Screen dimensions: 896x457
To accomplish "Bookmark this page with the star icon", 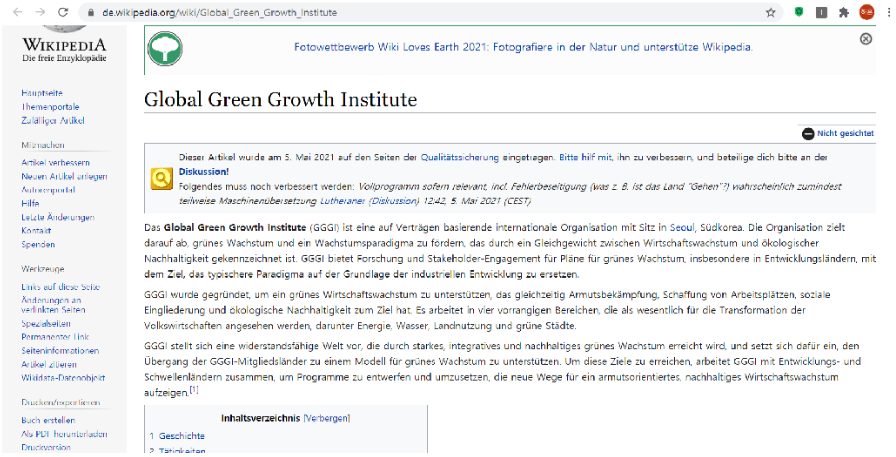I will (771, 13).
